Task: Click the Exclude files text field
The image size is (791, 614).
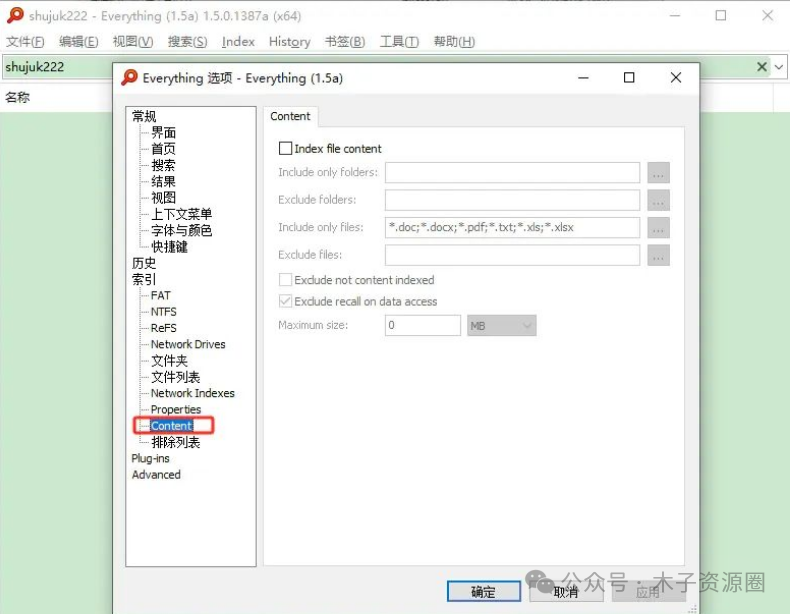Action: pos(512,255)
